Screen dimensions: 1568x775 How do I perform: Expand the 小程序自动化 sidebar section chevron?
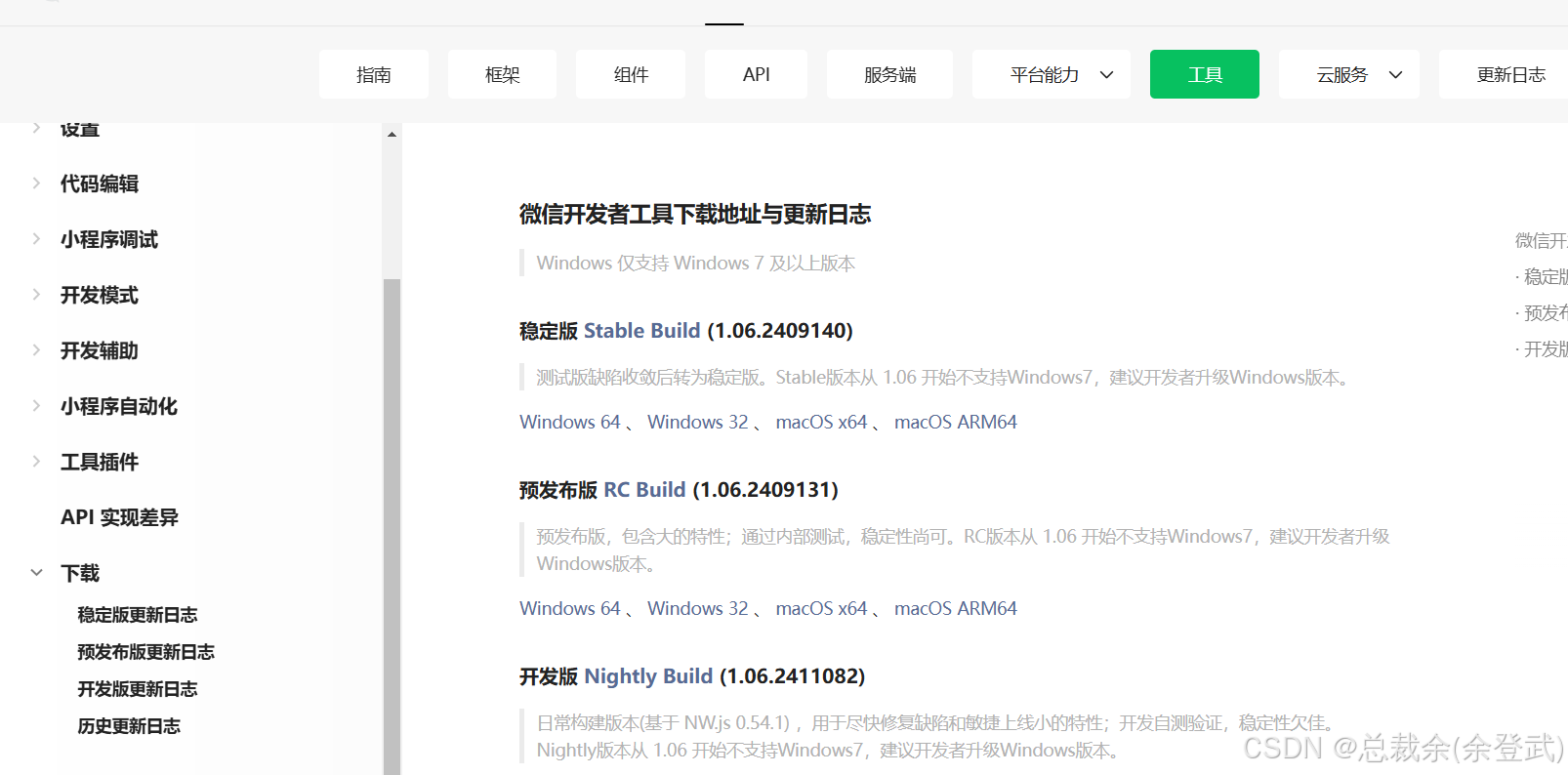click(x=36, y=406)
